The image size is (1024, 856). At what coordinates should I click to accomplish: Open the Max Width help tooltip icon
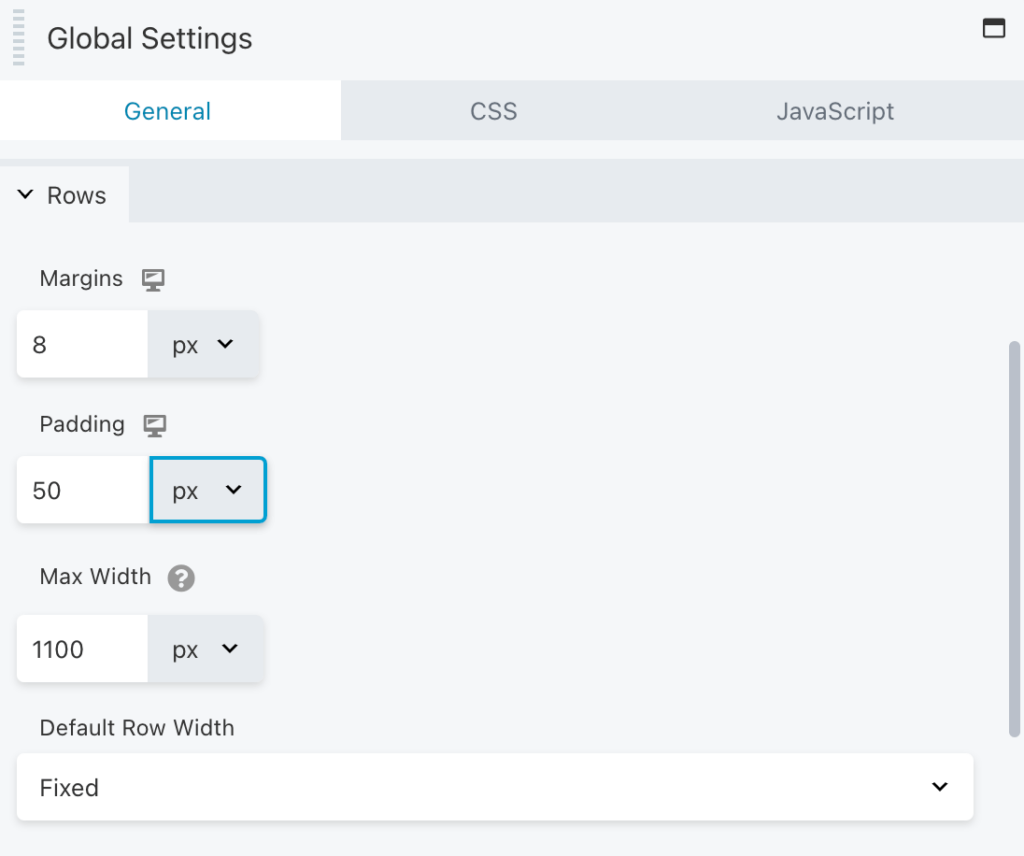[x=182, y=578]
